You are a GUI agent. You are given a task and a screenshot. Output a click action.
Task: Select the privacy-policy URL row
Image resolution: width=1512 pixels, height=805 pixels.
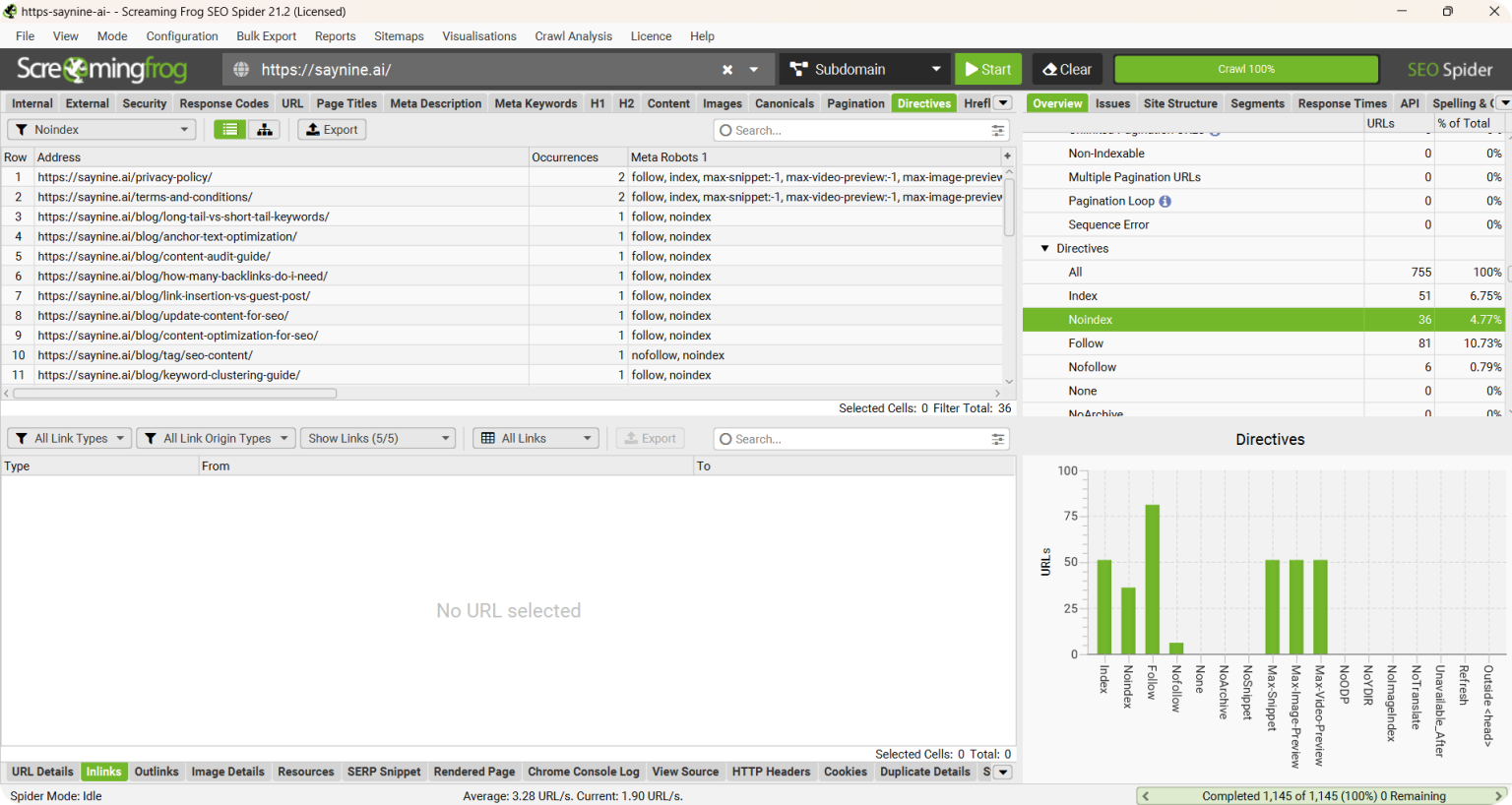[x=502, y=177]
